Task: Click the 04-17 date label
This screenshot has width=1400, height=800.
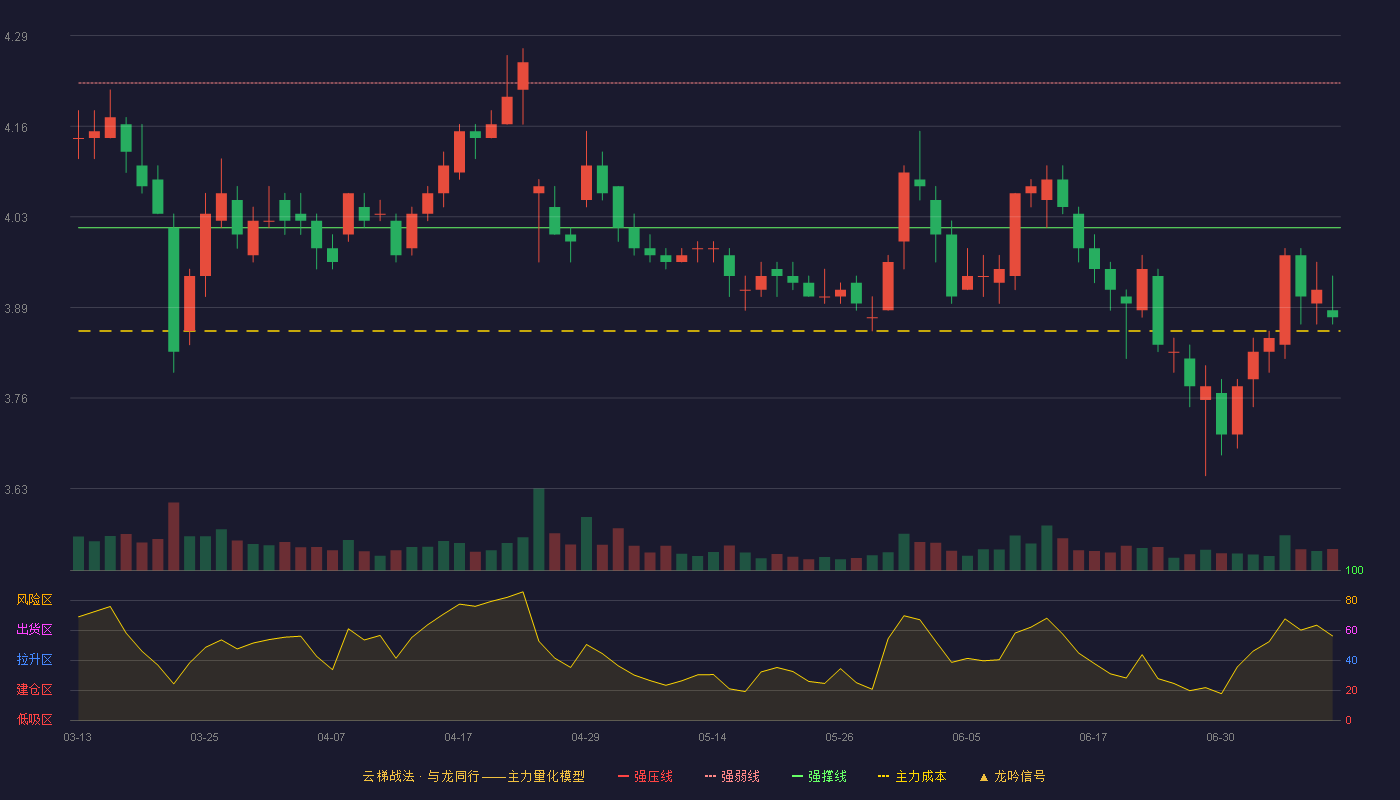Action: (458, 737)
